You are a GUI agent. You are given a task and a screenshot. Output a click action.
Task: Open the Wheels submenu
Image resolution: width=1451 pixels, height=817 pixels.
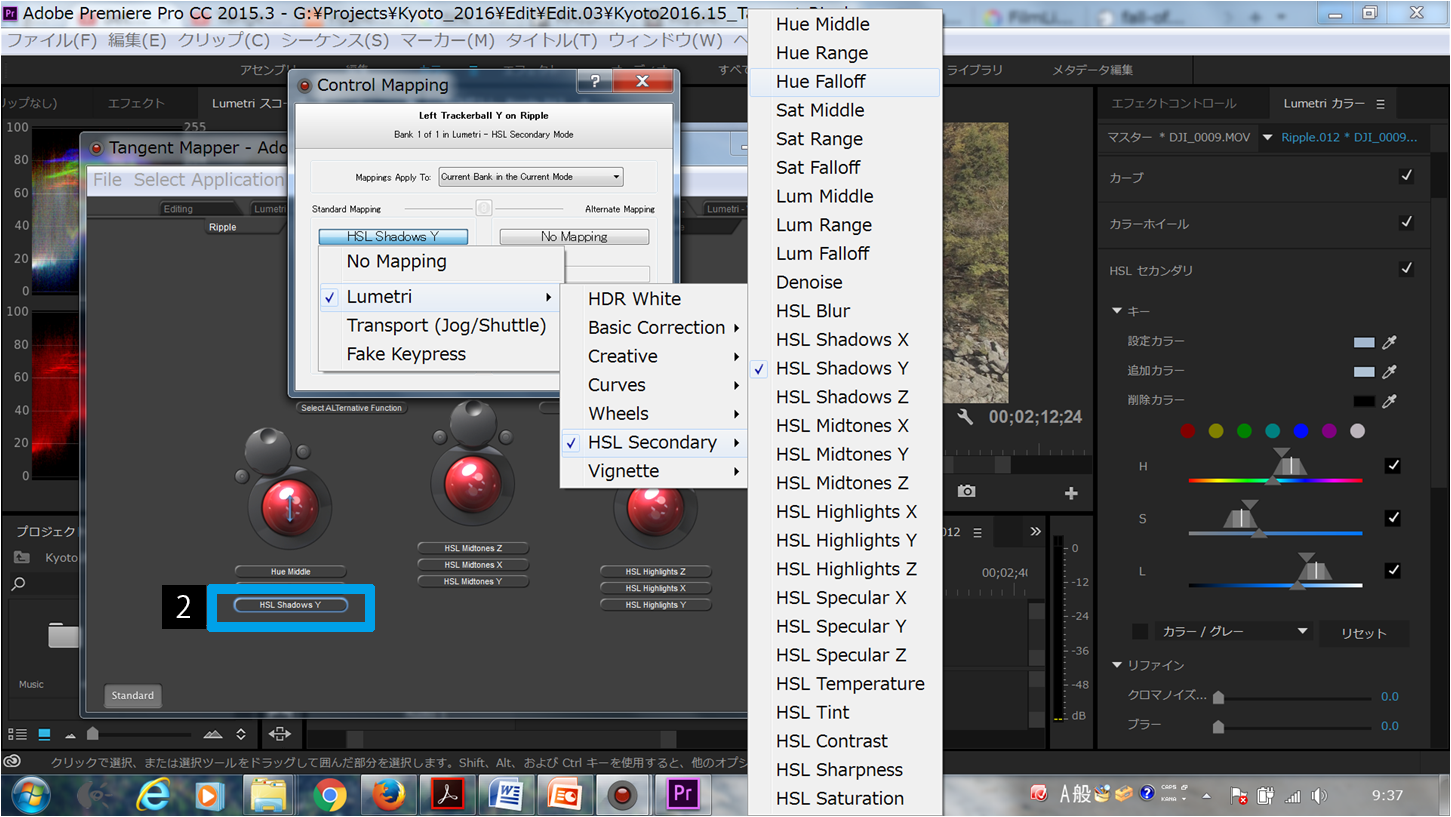coord(654,414)
